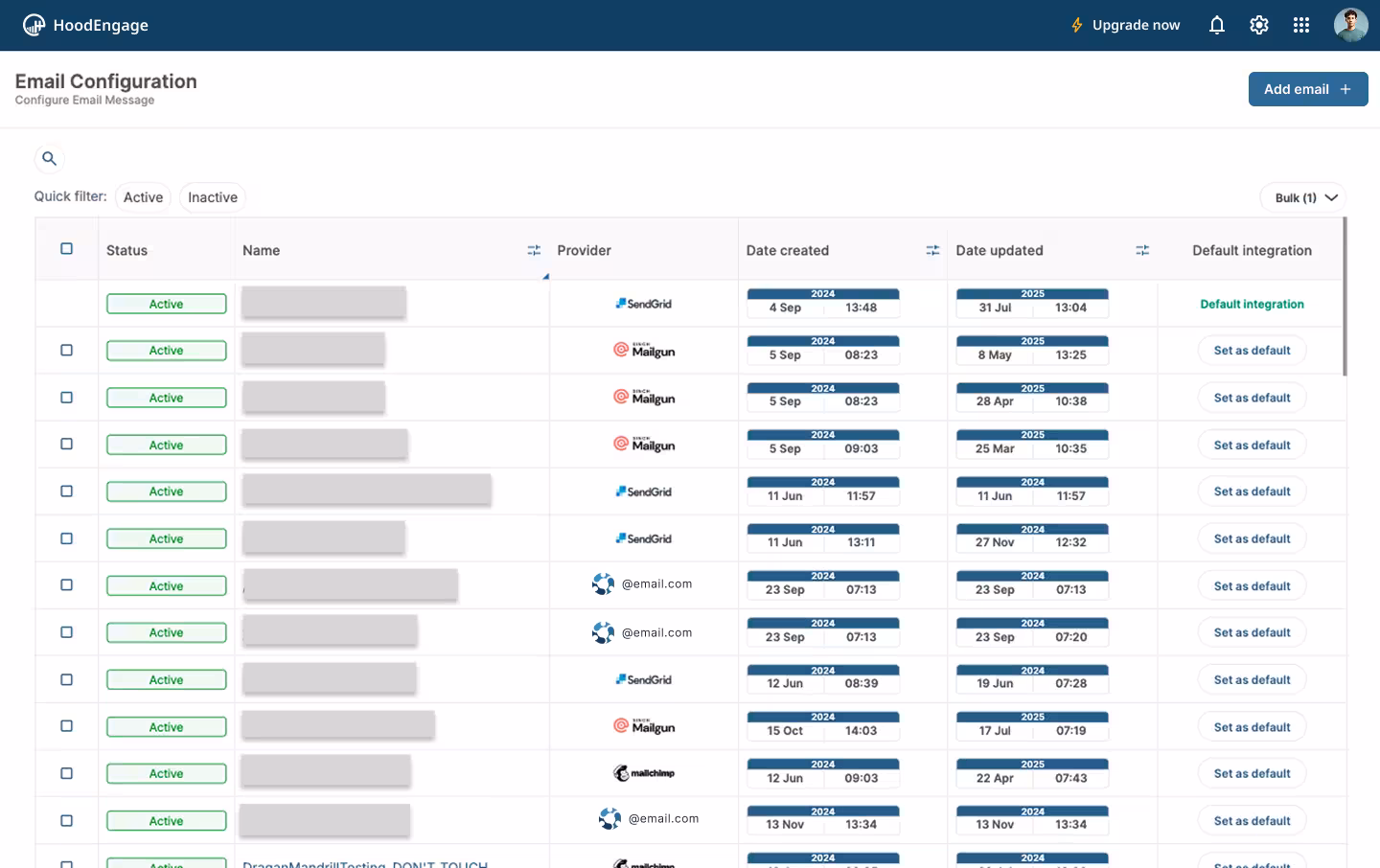1380x868 pixels.
Task: Set the Mailchimp row as default
Action: [x=1252, y=773]
